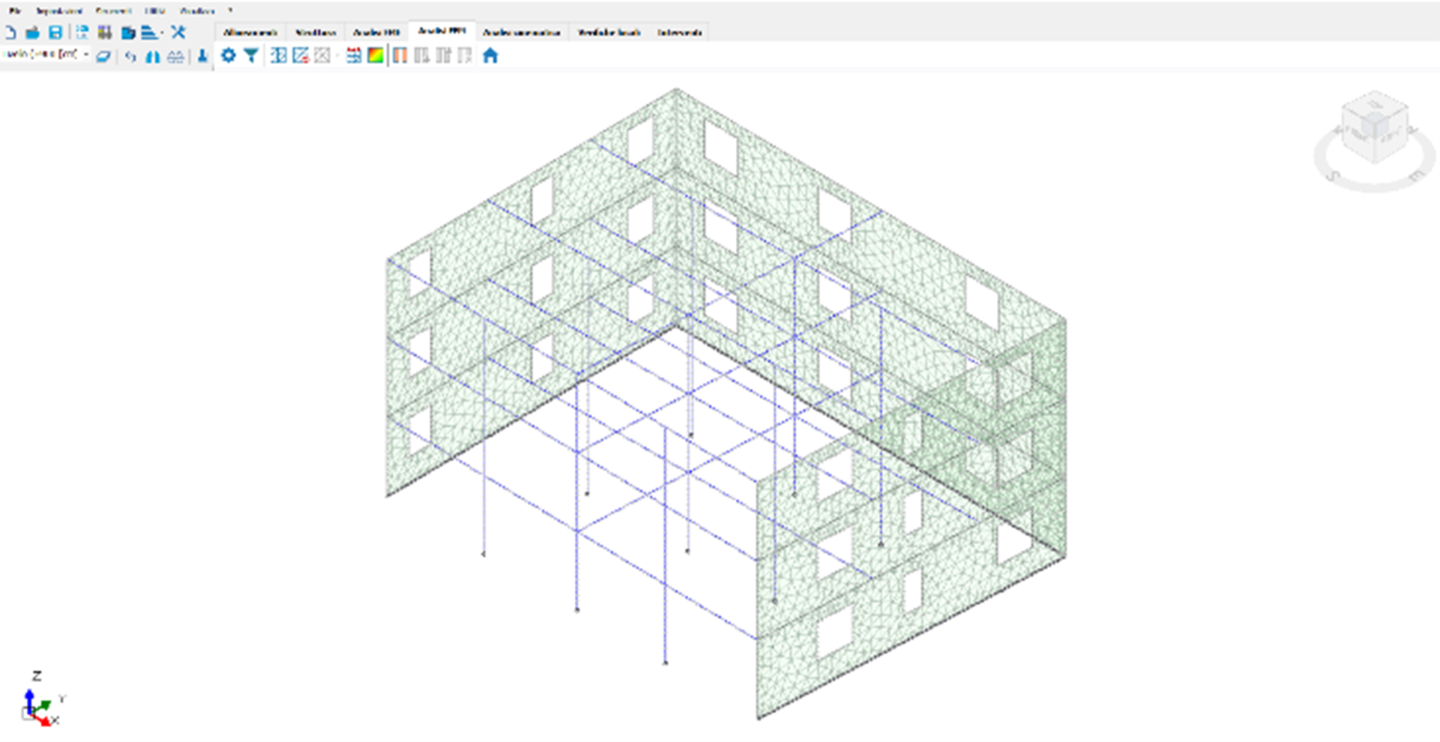Reset the view with the blue home icon

pos(490,56)
